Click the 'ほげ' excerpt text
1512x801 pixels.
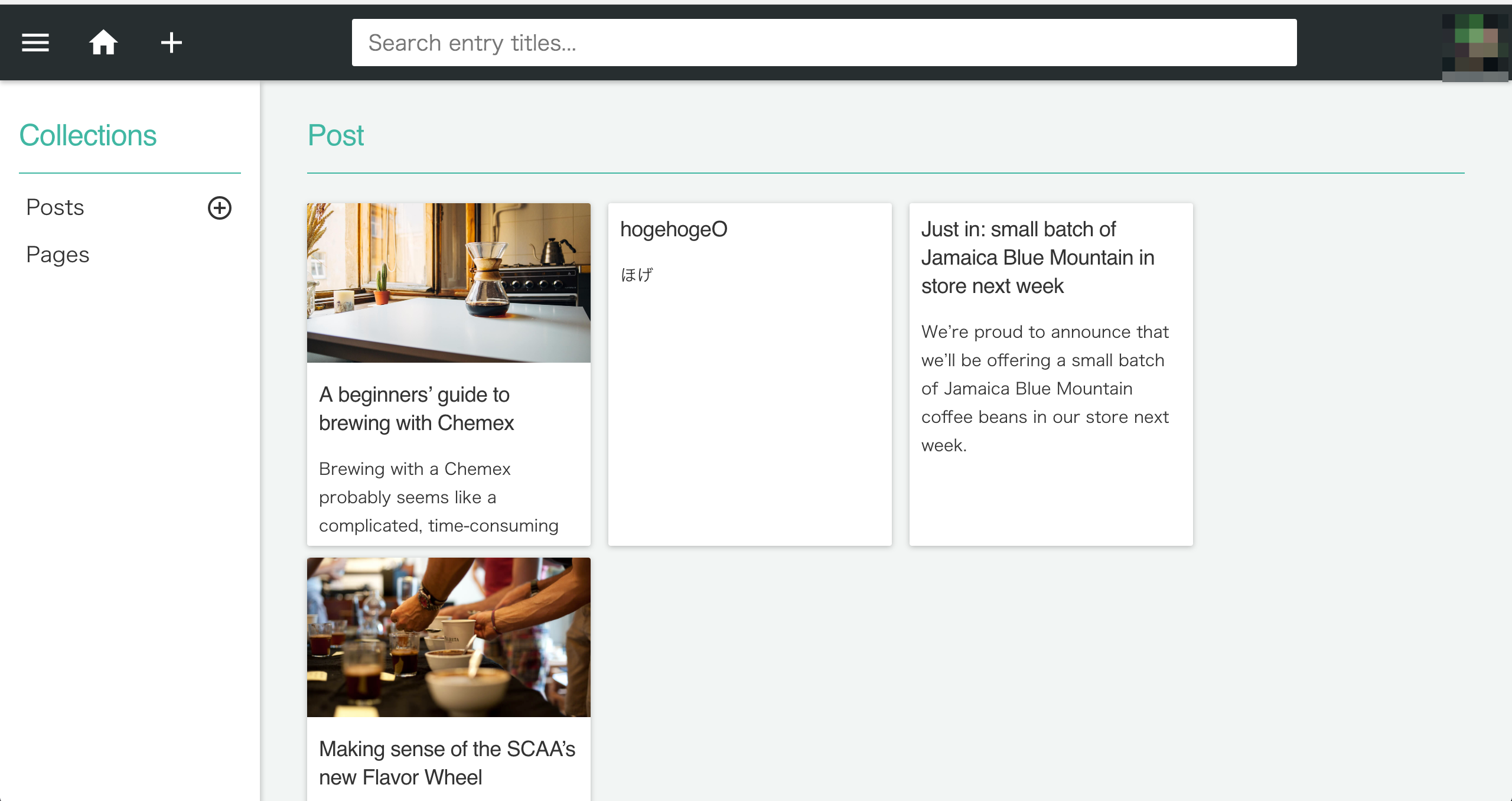(637, 275)
